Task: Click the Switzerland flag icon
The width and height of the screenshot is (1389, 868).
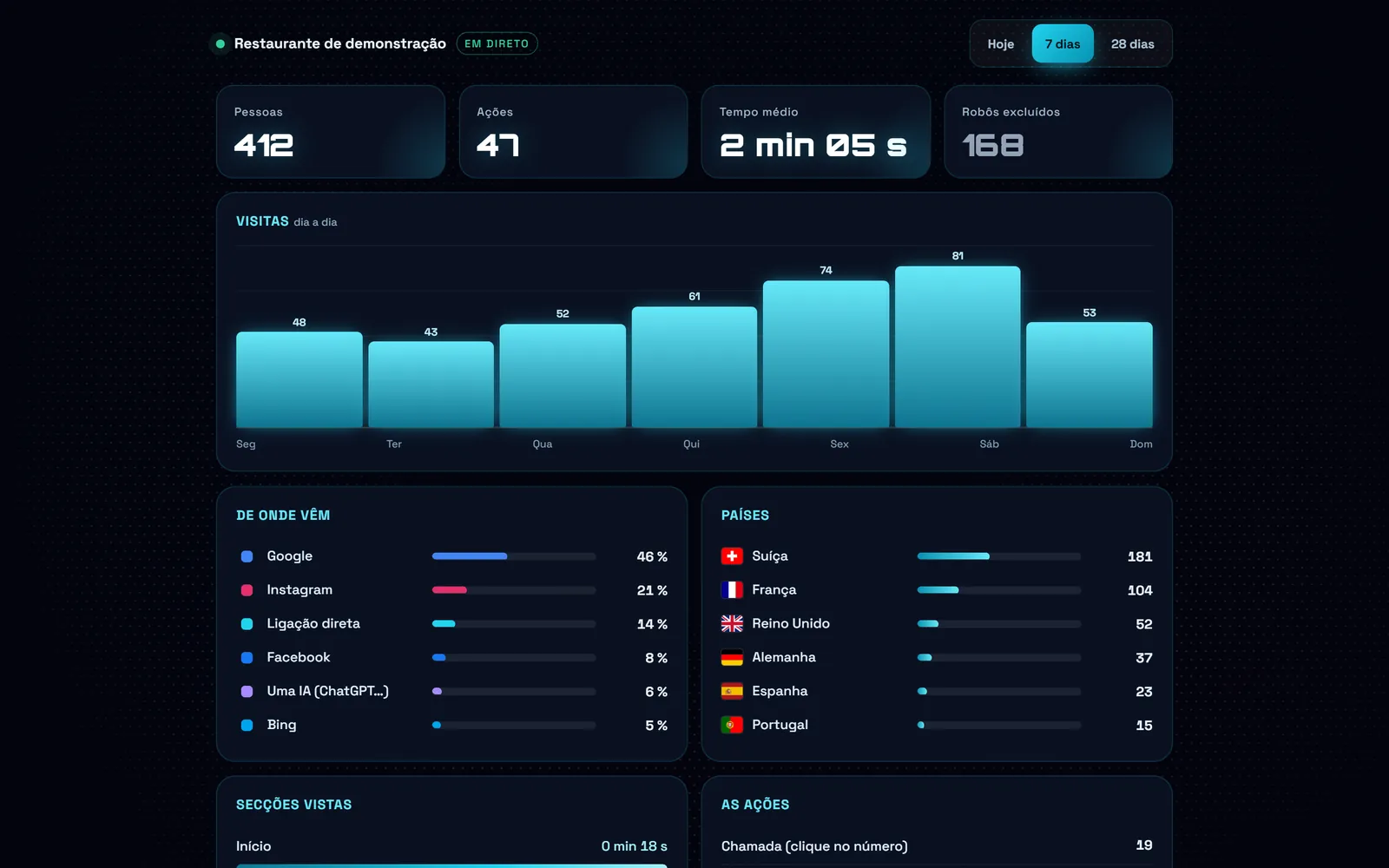Action: click(732, 556)
